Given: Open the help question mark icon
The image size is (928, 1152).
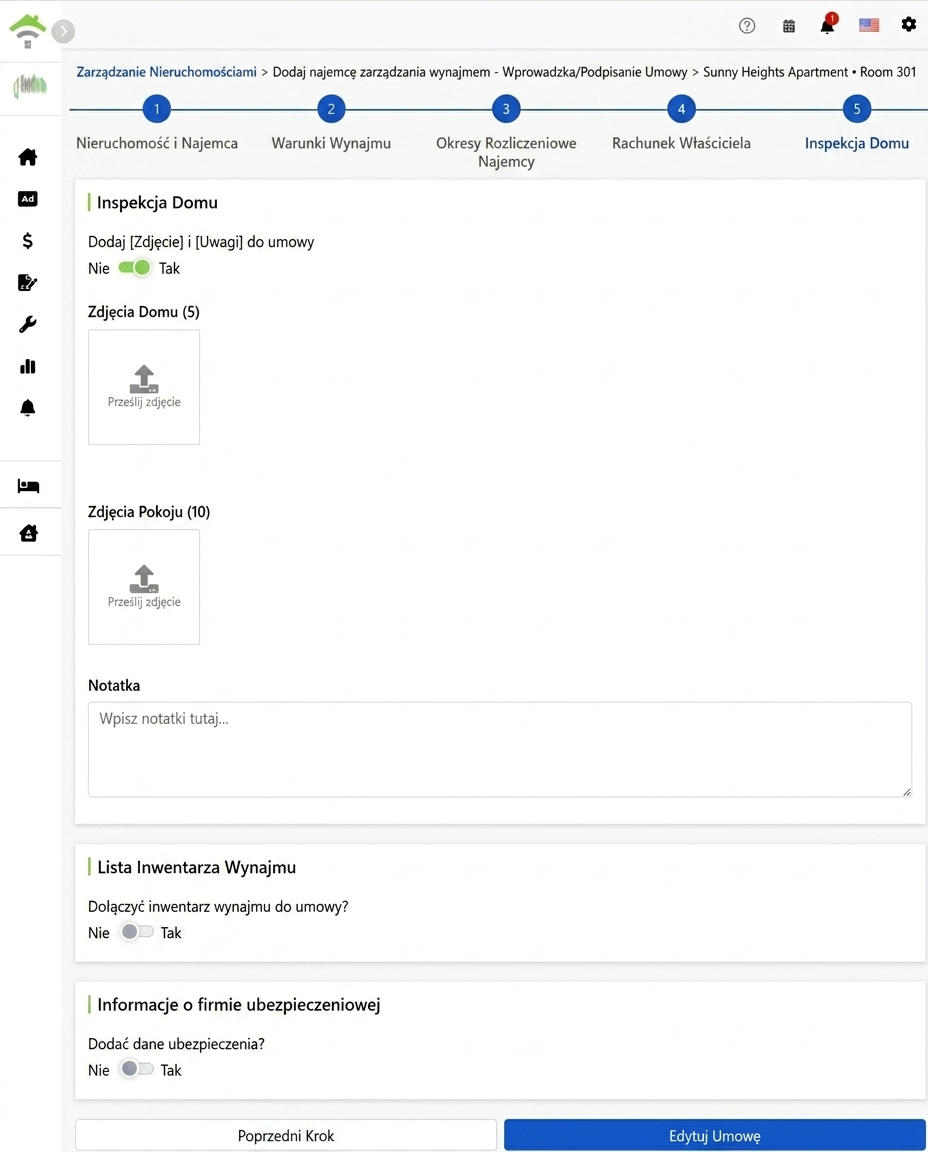Looking at the screenshot, I should [x=747, y=26].
